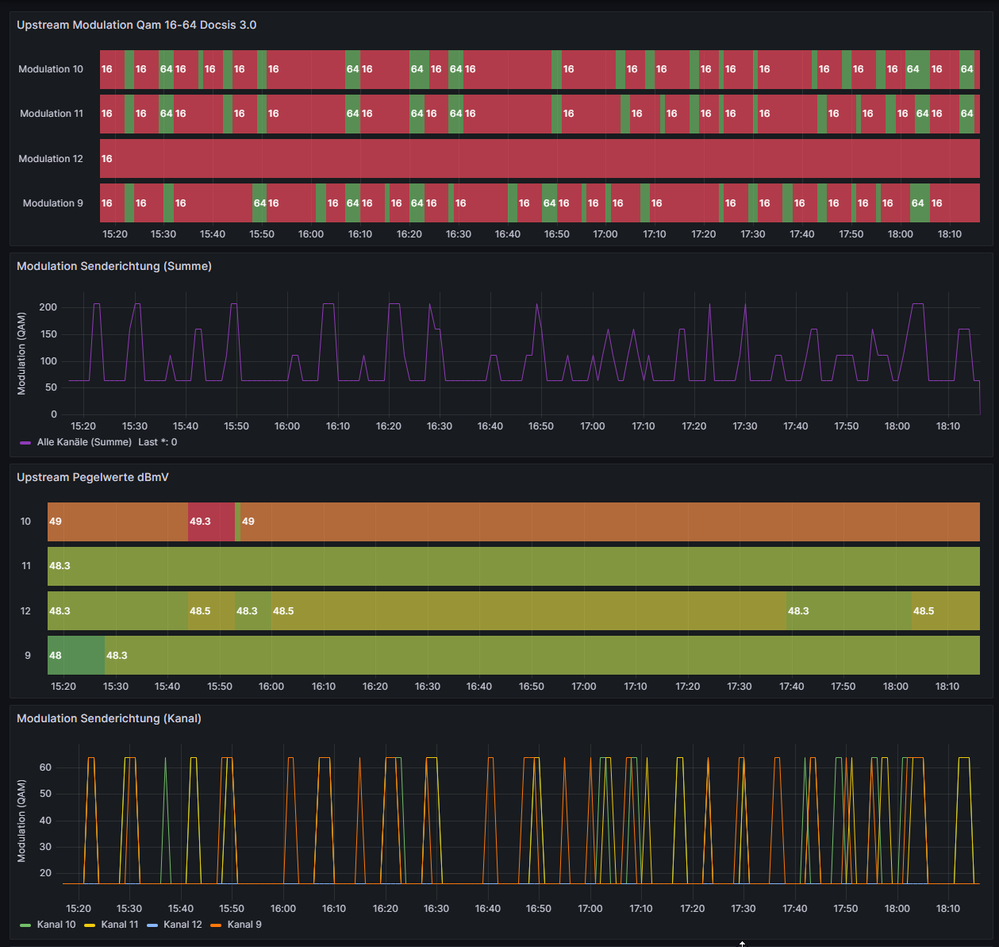This screenshot has height=947, width=999.
Task: Open the Upstream Modulation Qam 16-64 panel title menu
Action: [136, 24]
